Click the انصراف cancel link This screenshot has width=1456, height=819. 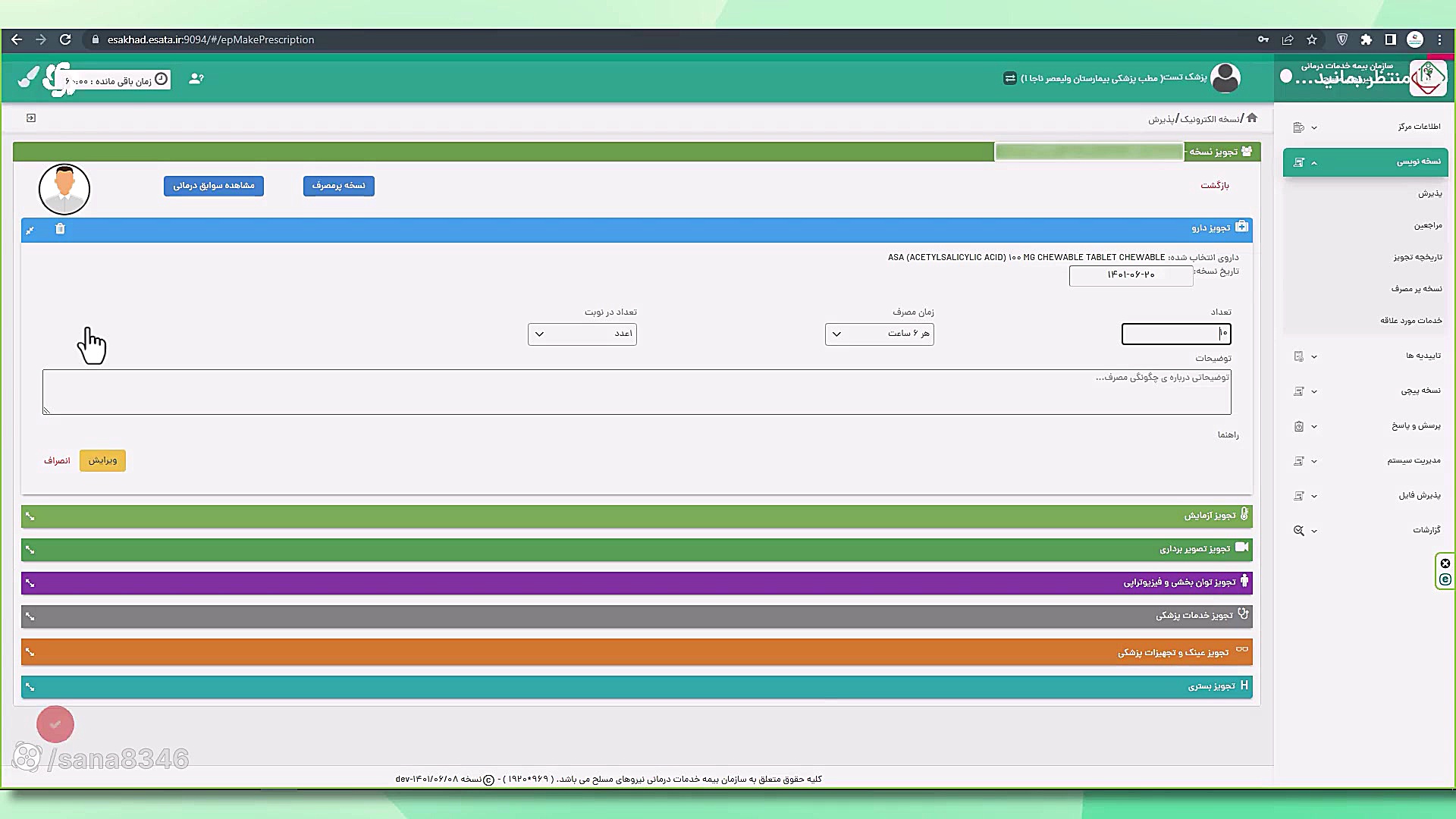[57, 460]
